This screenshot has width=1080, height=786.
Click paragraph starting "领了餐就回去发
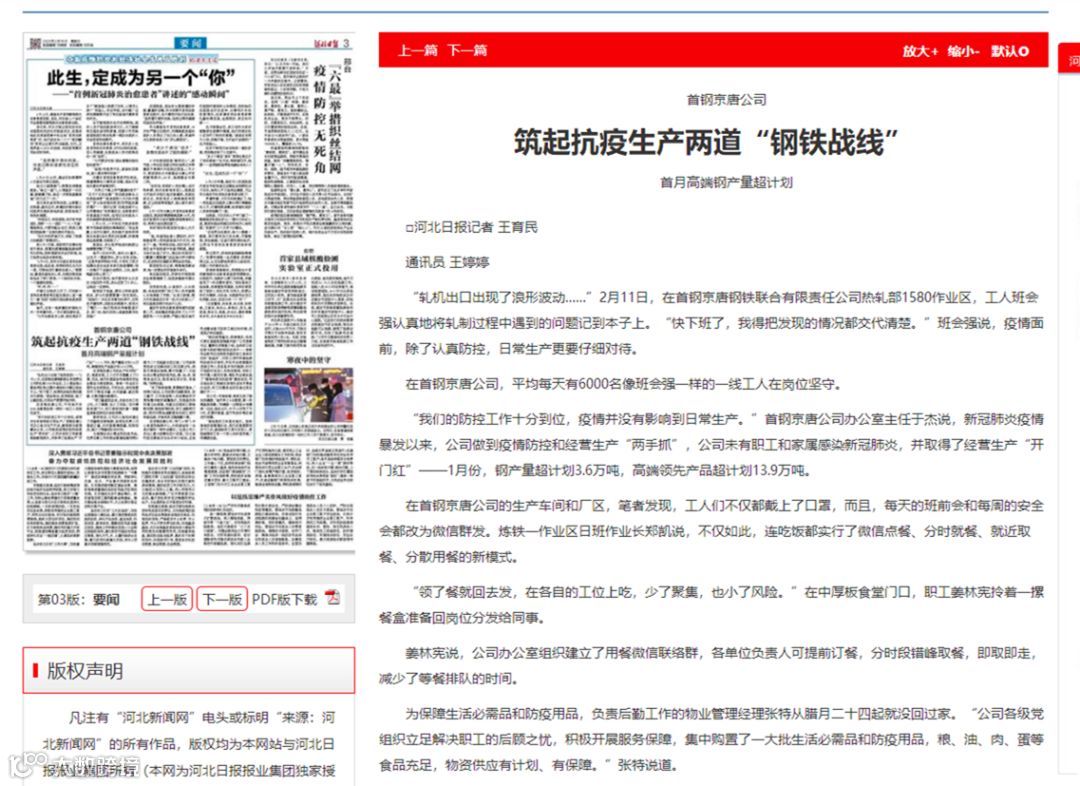pos(711,605)
